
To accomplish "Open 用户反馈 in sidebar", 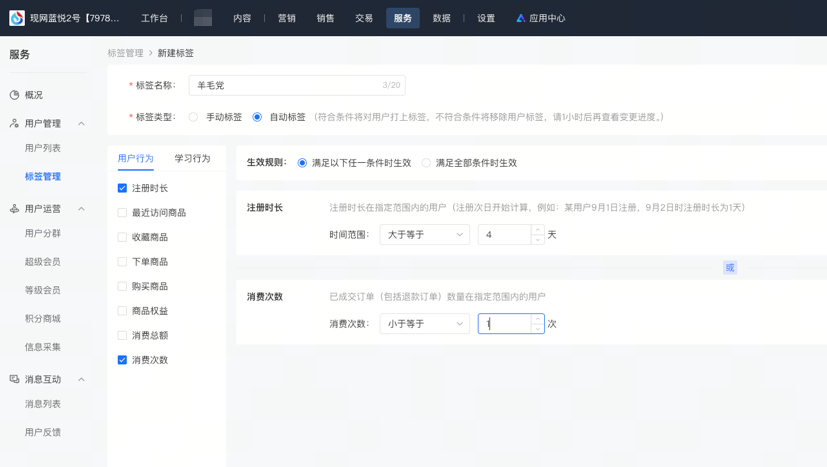I will (x=43, y=433).
